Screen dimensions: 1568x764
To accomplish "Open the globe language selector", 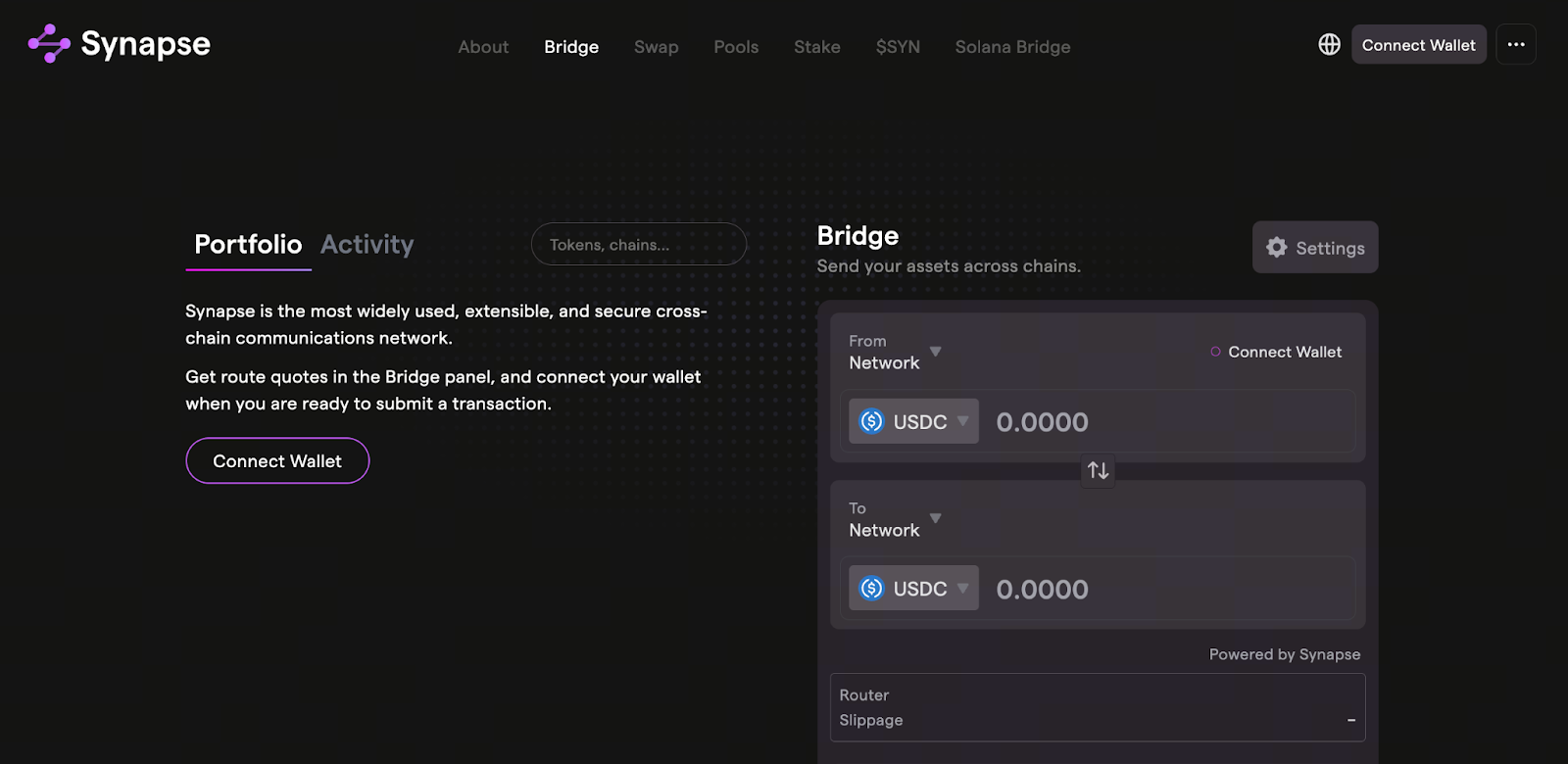I will click(1329, 44).
